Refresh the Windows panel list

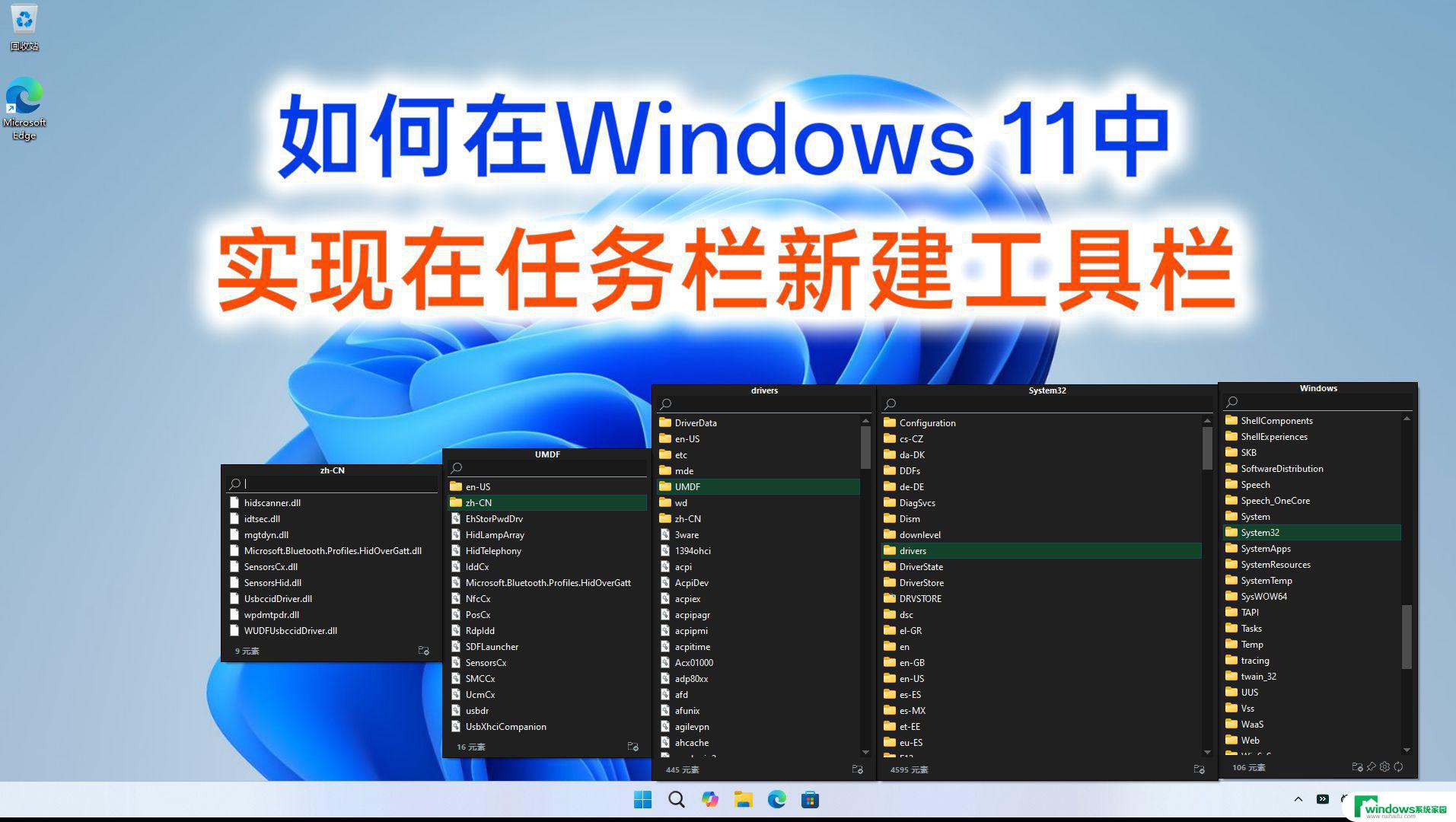(x=1398, y=767)
